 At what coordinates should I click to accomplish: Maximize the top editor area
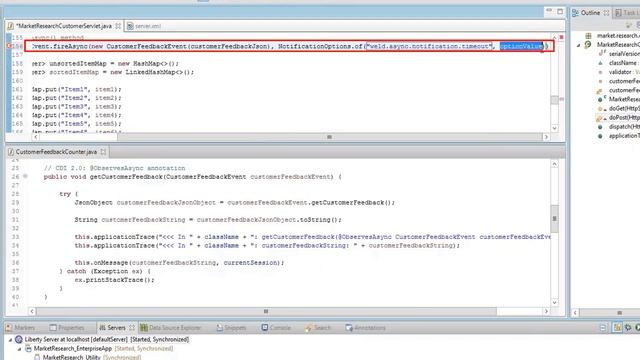560,11
